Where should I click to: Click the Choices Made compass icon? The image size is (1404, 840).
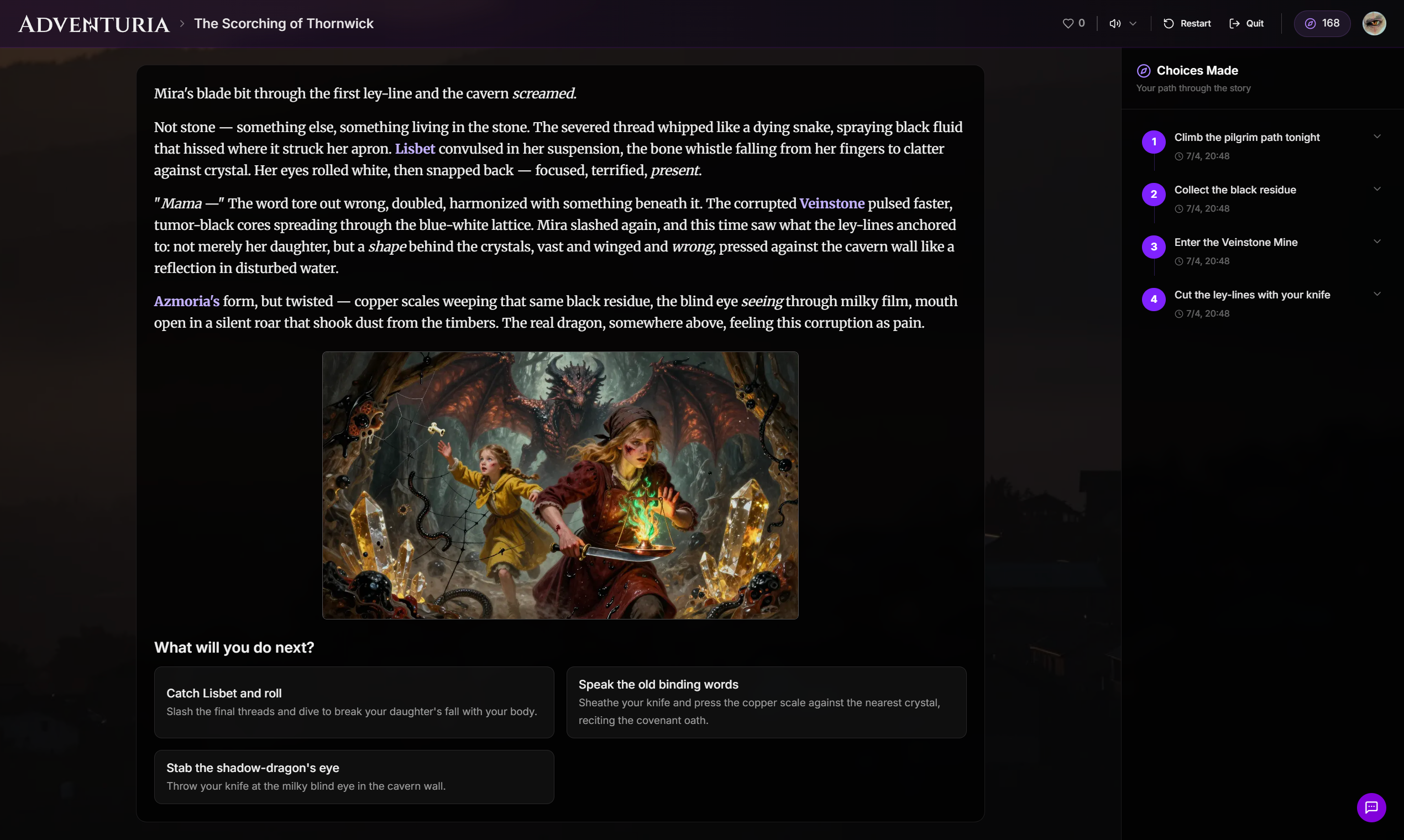pos(1144,71)
